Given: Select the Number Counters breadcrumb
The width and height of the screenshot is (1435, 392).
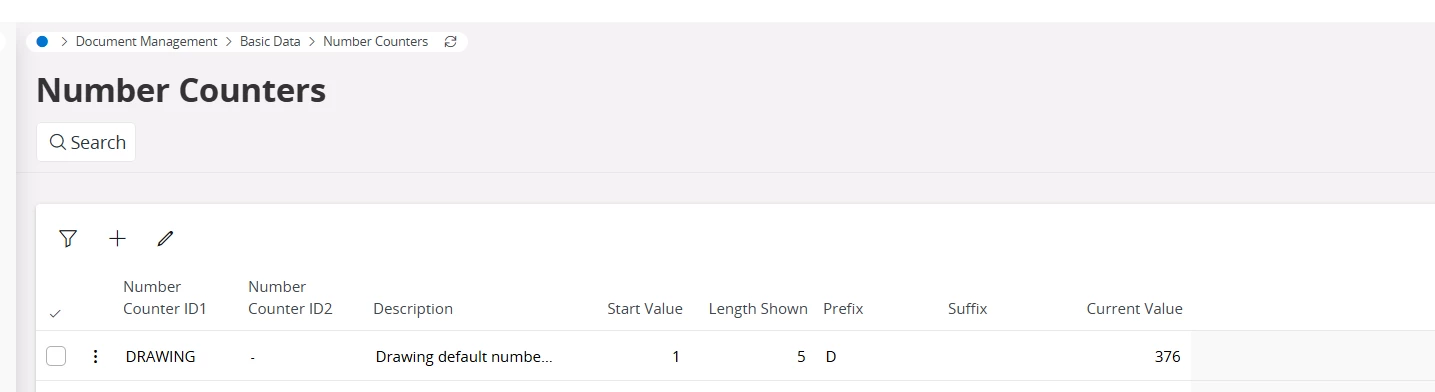Looking at the screenshot, I should coord(375,42).
